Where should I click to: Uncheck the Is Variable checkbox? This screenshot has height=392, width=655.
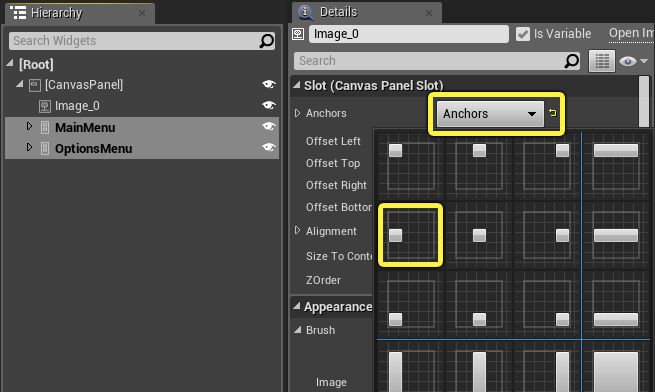(523, 34)
